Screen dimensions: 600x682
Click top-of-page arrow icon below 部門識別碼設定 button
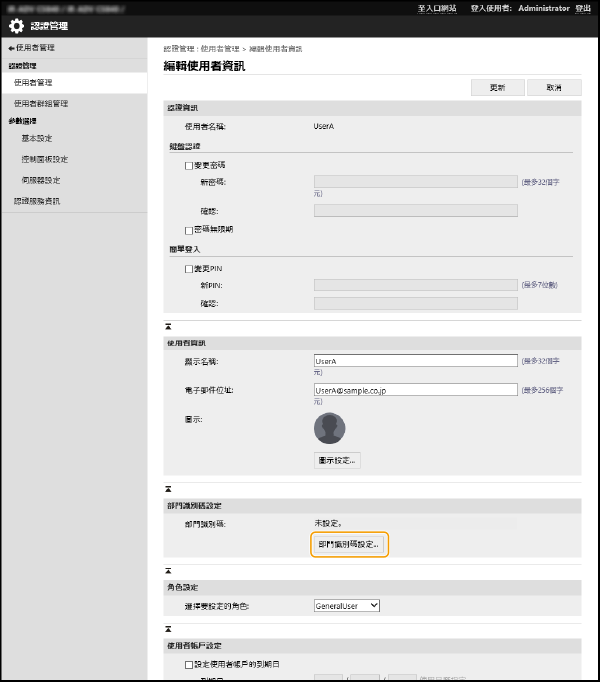pos(168,569)
